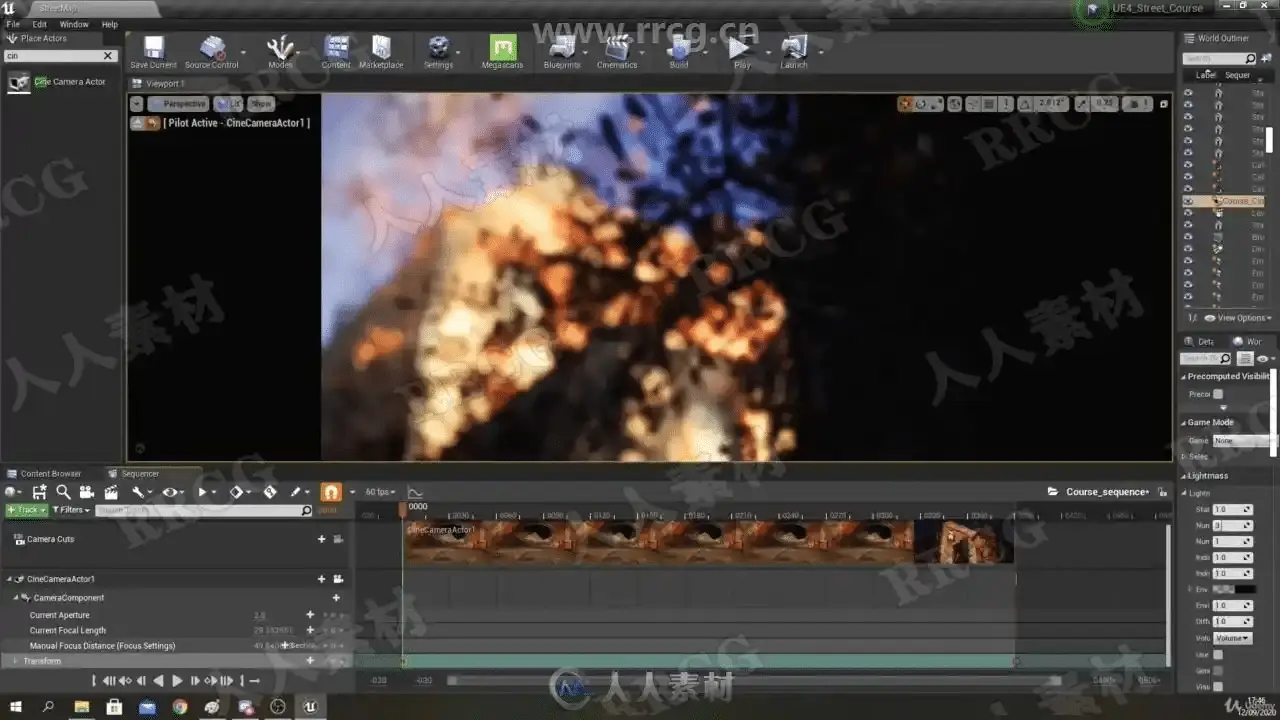Open the View Options dropdown in World Outliner

[x=1239, y=318]
